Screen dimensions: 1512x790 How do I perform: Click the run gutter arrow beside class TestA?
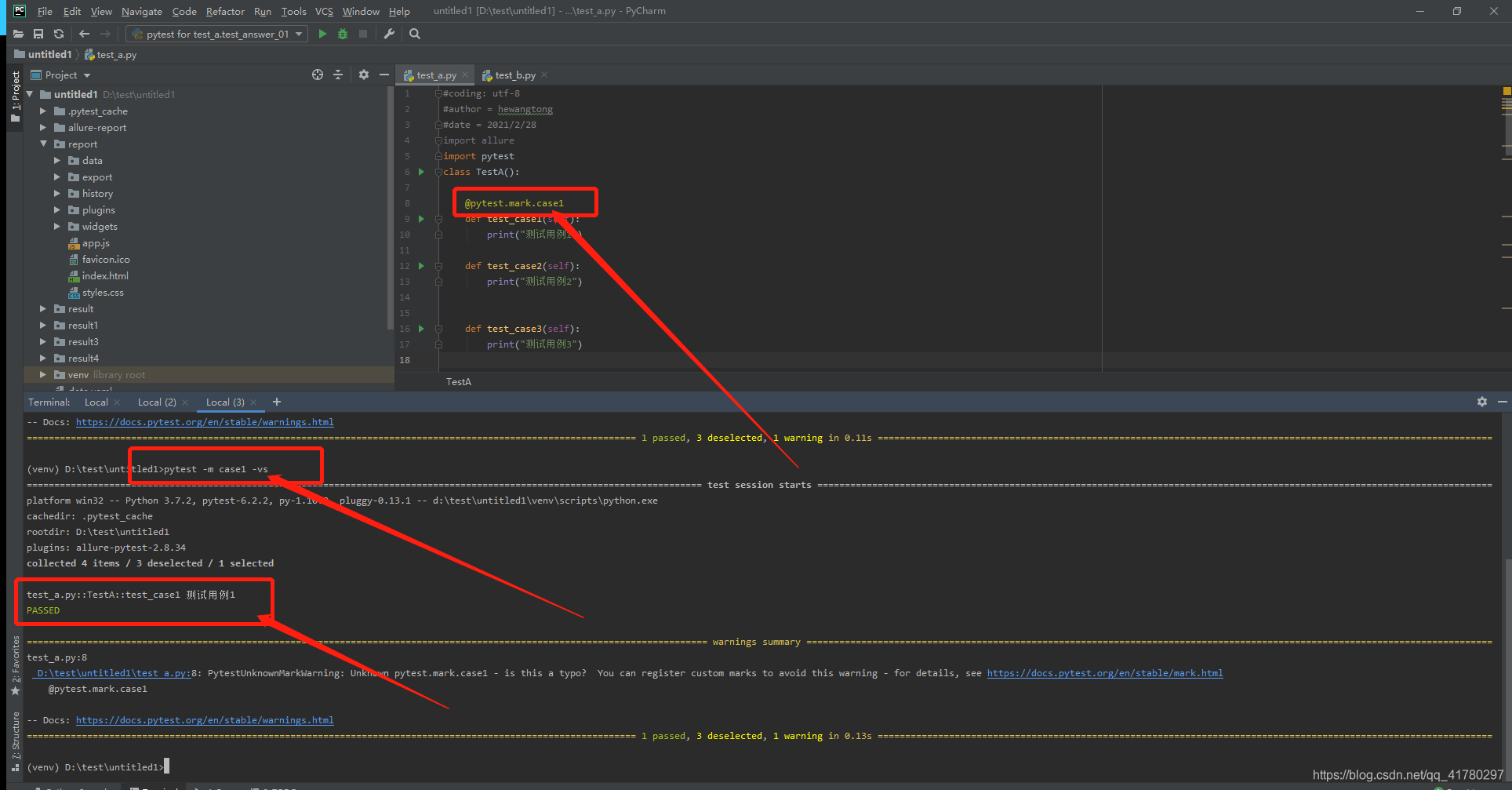421,172
